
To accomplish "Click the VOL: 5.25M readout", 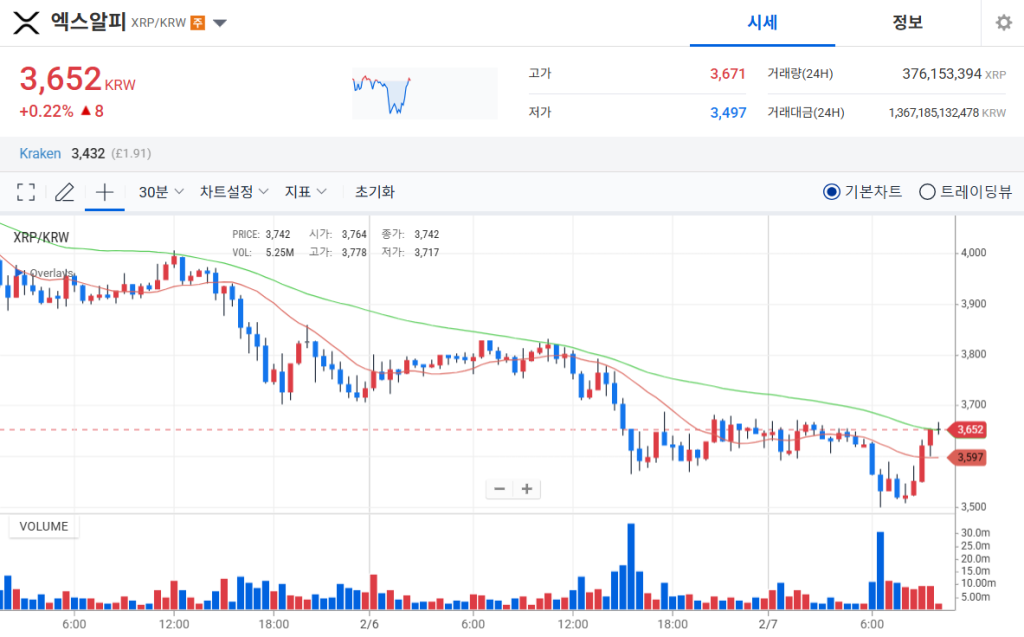I will click(263, 253).
